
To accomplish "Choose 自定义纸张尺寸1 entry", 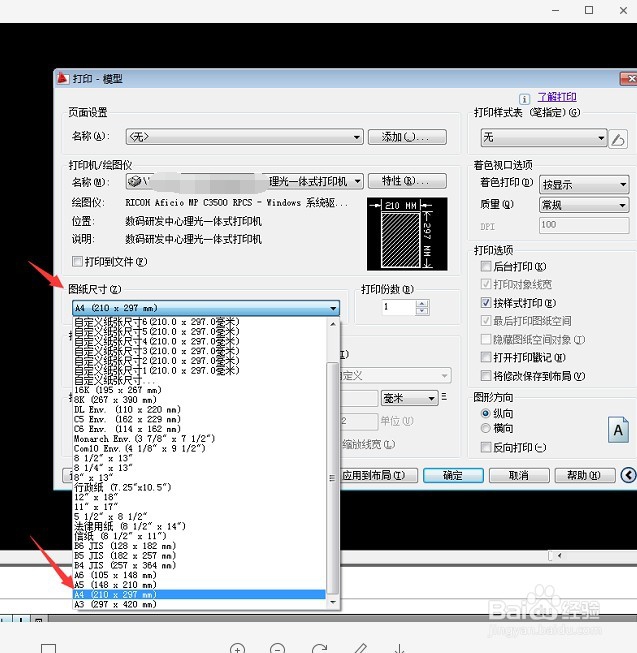I will [199, 371].
